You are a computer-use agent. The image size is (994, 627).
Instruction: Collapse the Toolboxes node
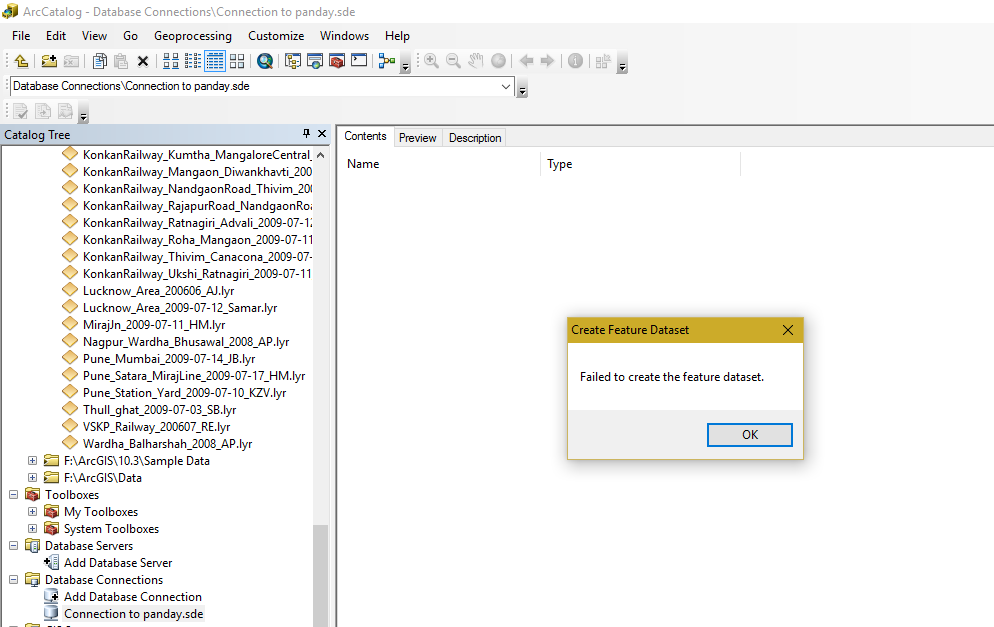[x=13, y=494]
